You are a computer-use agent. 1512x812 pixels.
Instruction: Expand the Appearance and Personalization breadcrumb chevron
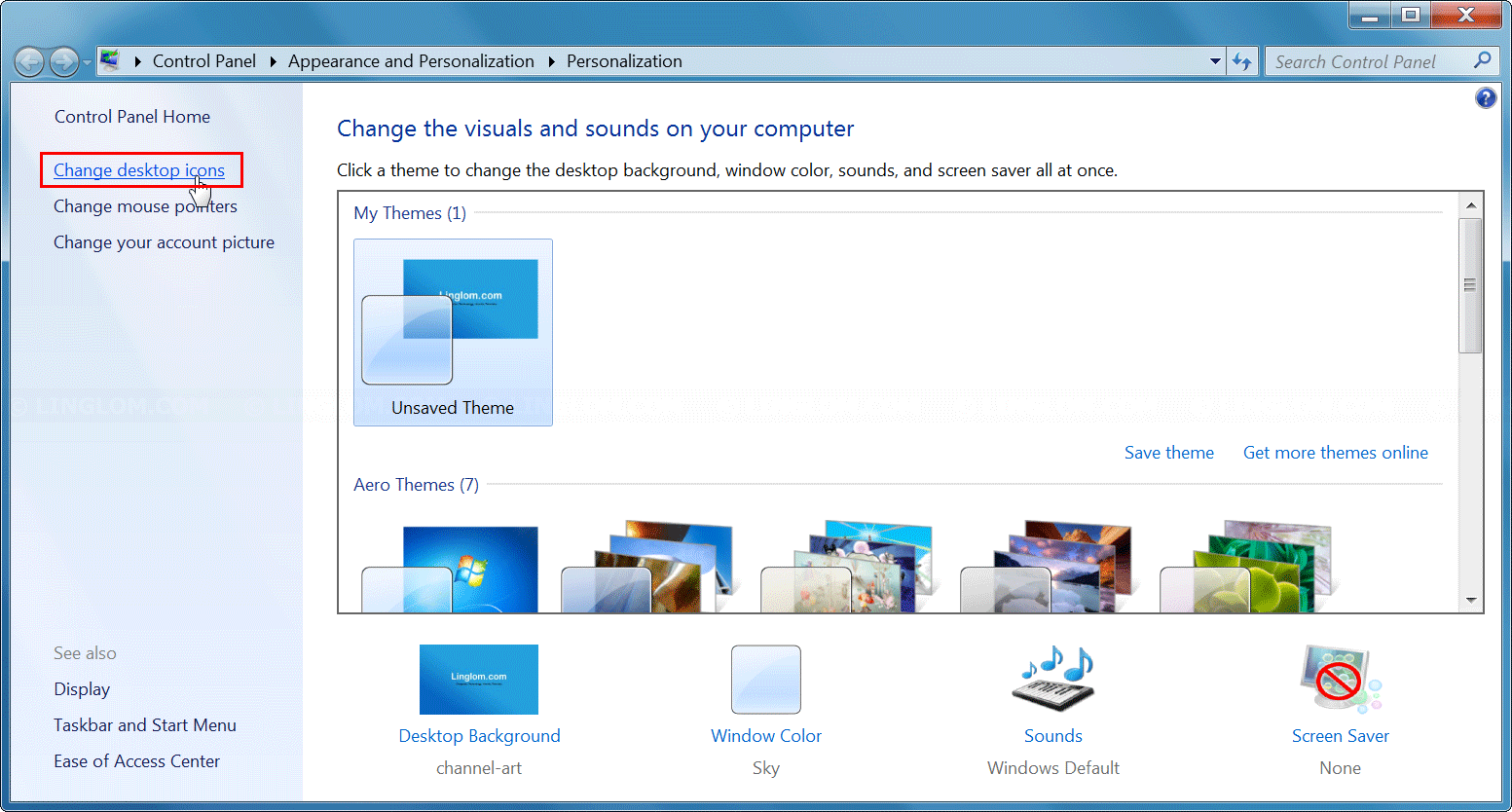pyautogui.click(x=551, y=60)
